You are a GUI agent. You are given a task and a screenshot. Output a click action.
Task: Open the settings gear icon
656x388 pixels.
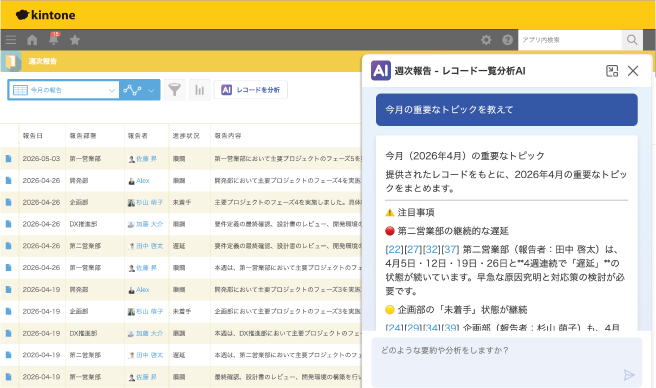[486, 40]
